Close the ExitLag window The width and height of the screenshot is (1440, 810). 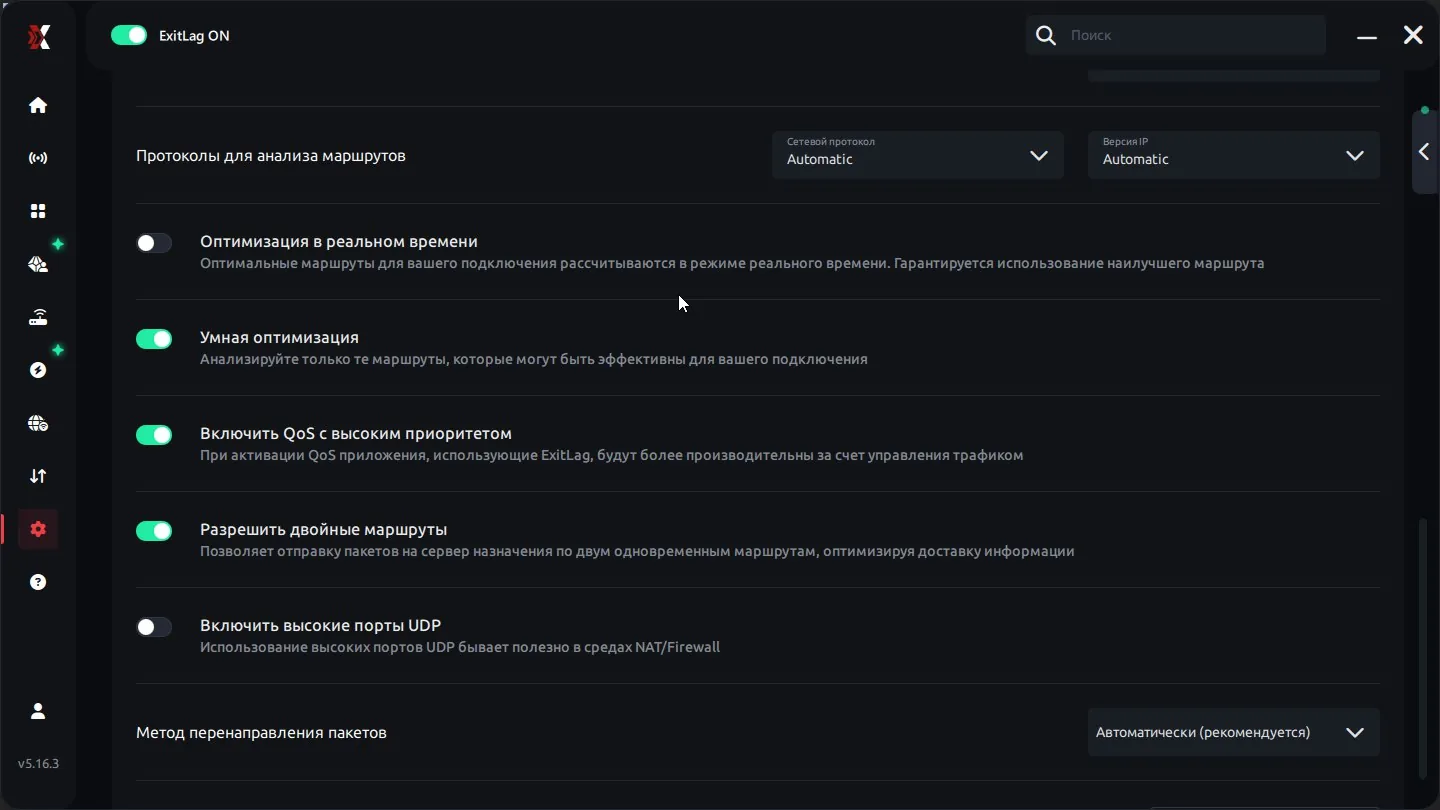tap(1413, 35)
